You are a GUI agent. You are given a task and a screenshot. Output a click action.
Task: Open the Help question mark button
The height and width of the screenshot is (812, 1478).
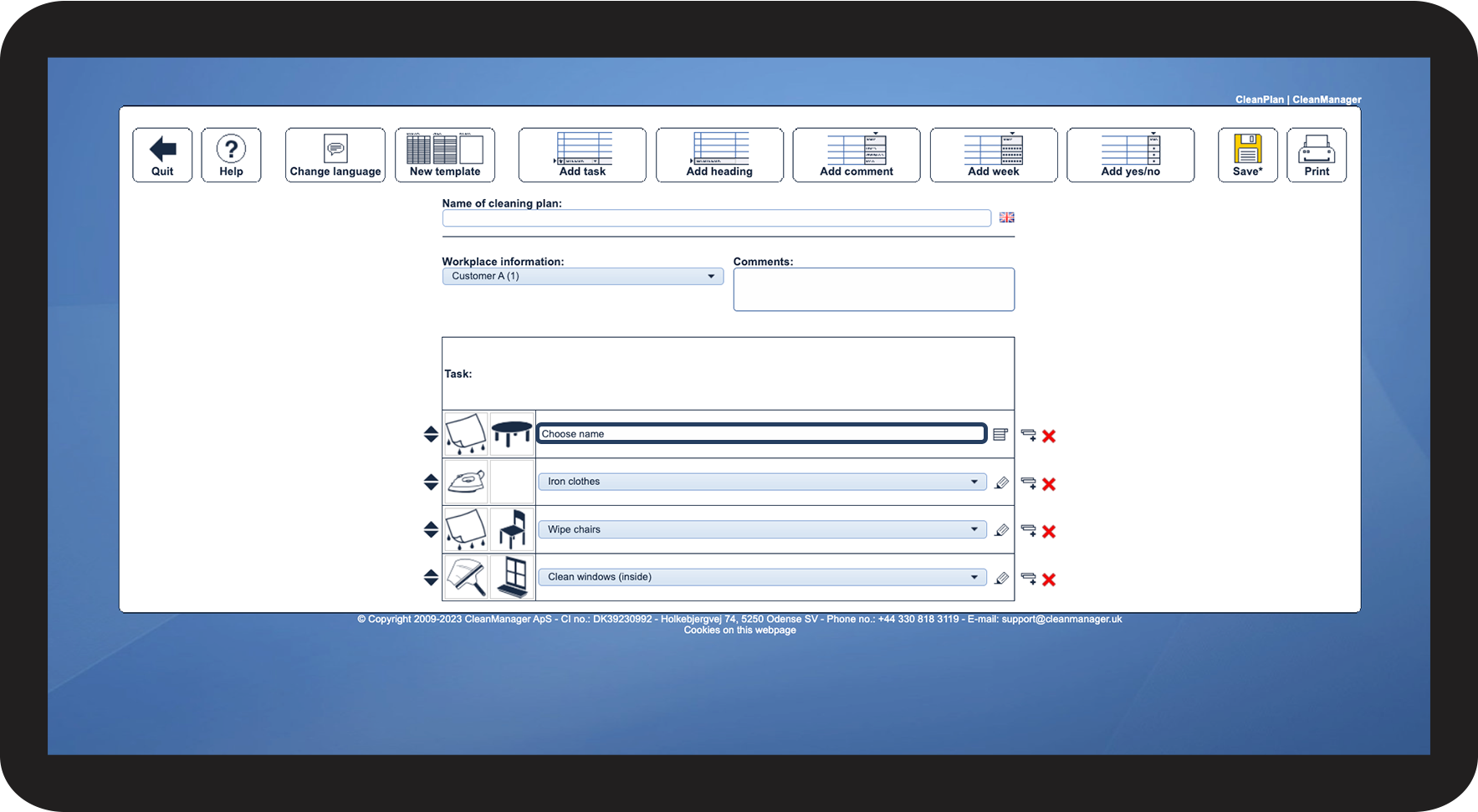pyautogui.click(x=231, y=155)
